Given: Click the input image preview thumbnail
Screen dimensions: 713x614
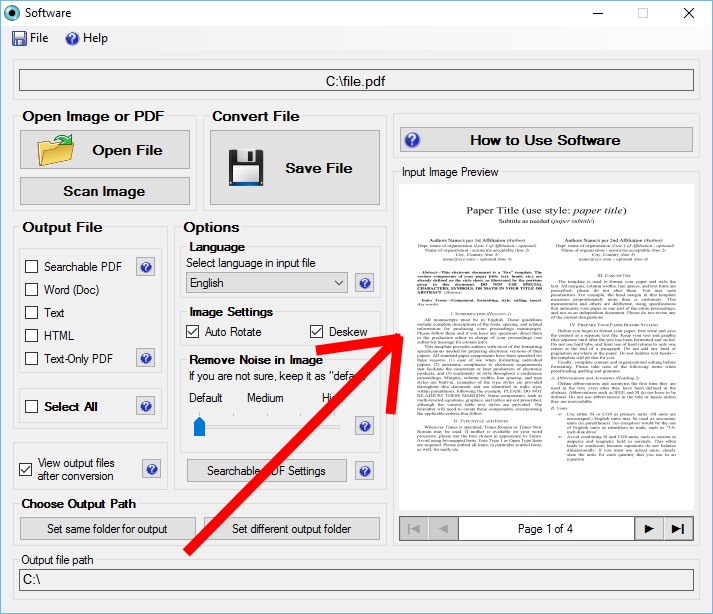Looking at the screenshot, I should (546, 347).
